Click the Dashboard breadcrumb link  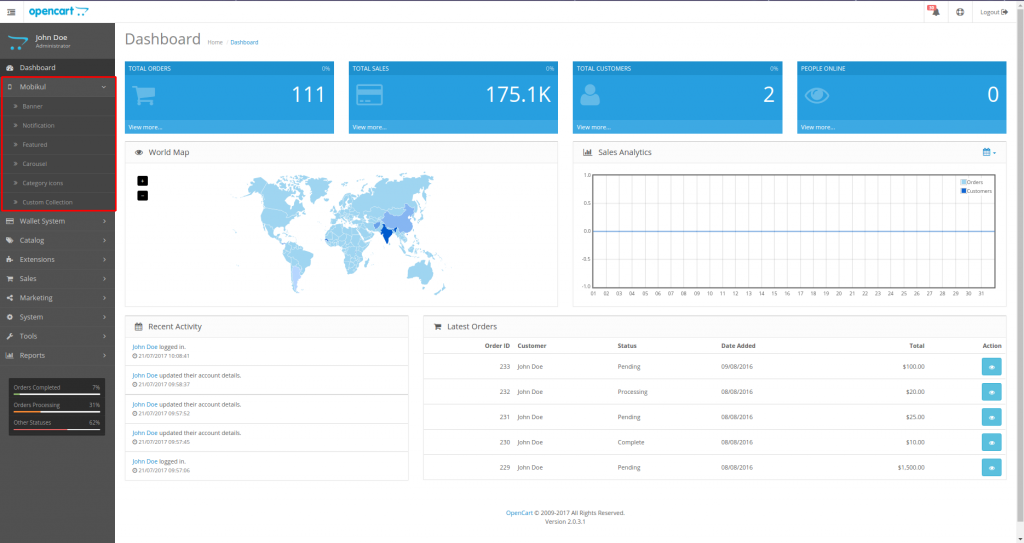point(244,42)
